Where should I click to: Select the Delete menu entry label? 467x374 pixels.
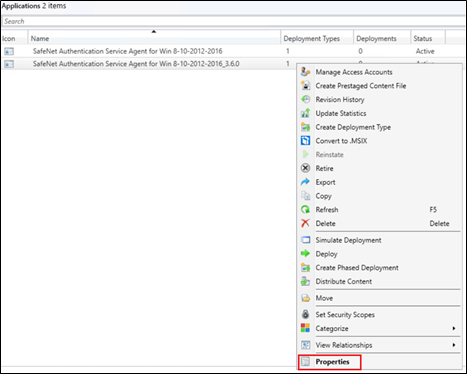point(326,223)
